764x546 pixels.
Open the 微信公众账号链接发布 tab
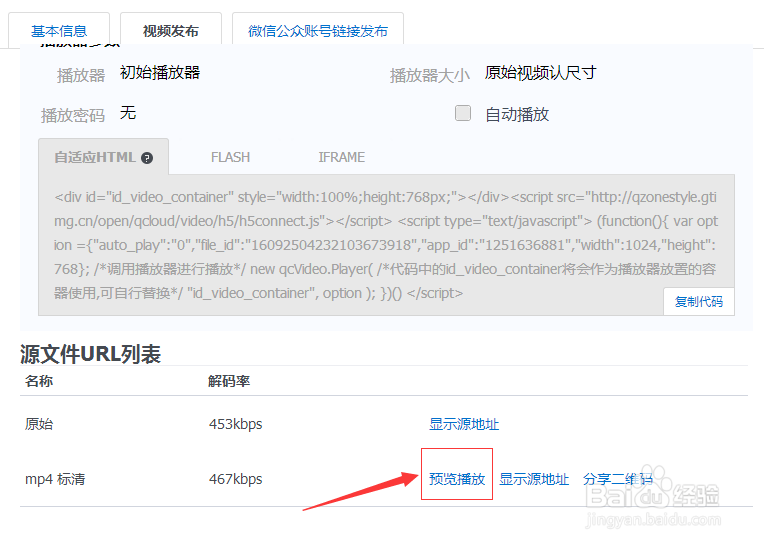pos(318,31)
